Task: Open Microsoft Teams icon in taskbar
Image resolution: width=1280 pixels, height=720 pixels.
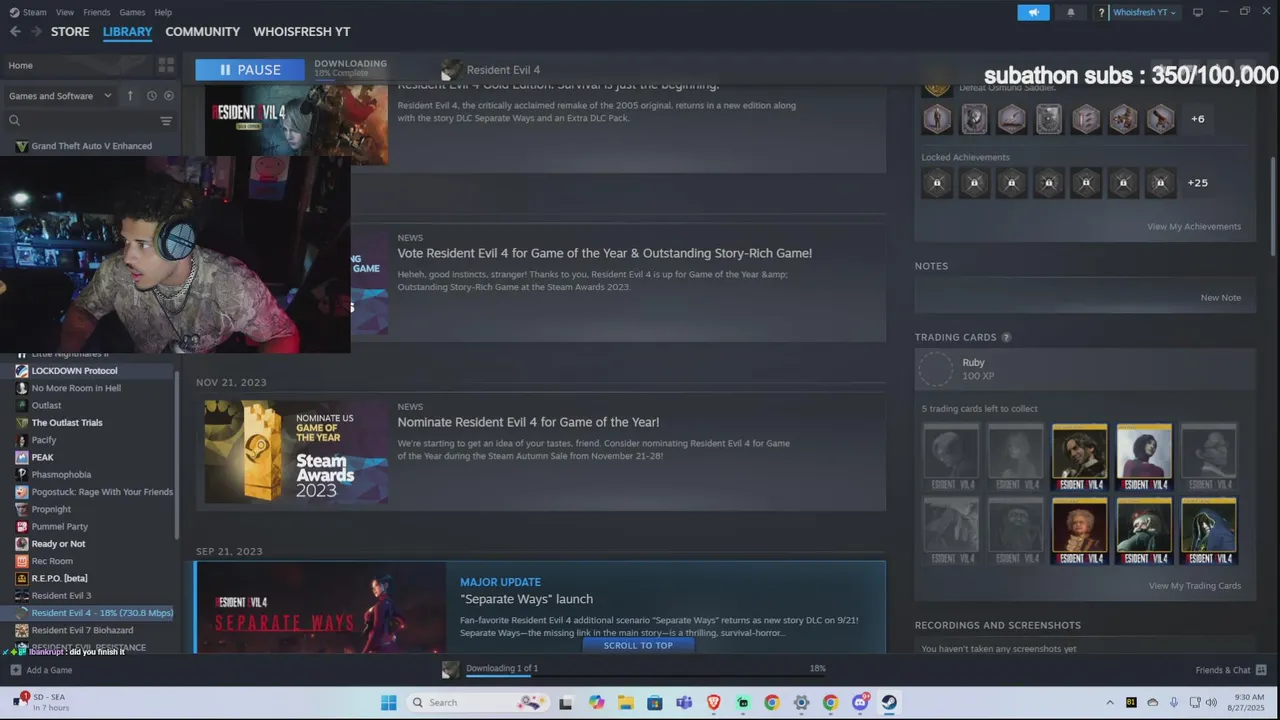Action: click(x=684, y=703)
